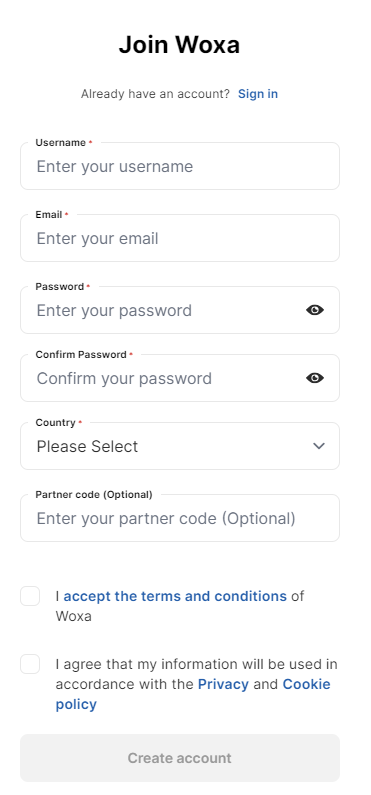Click the 'Confirm Password' field label
This screenshot has width=371, height=795.
tap(81, 354)
